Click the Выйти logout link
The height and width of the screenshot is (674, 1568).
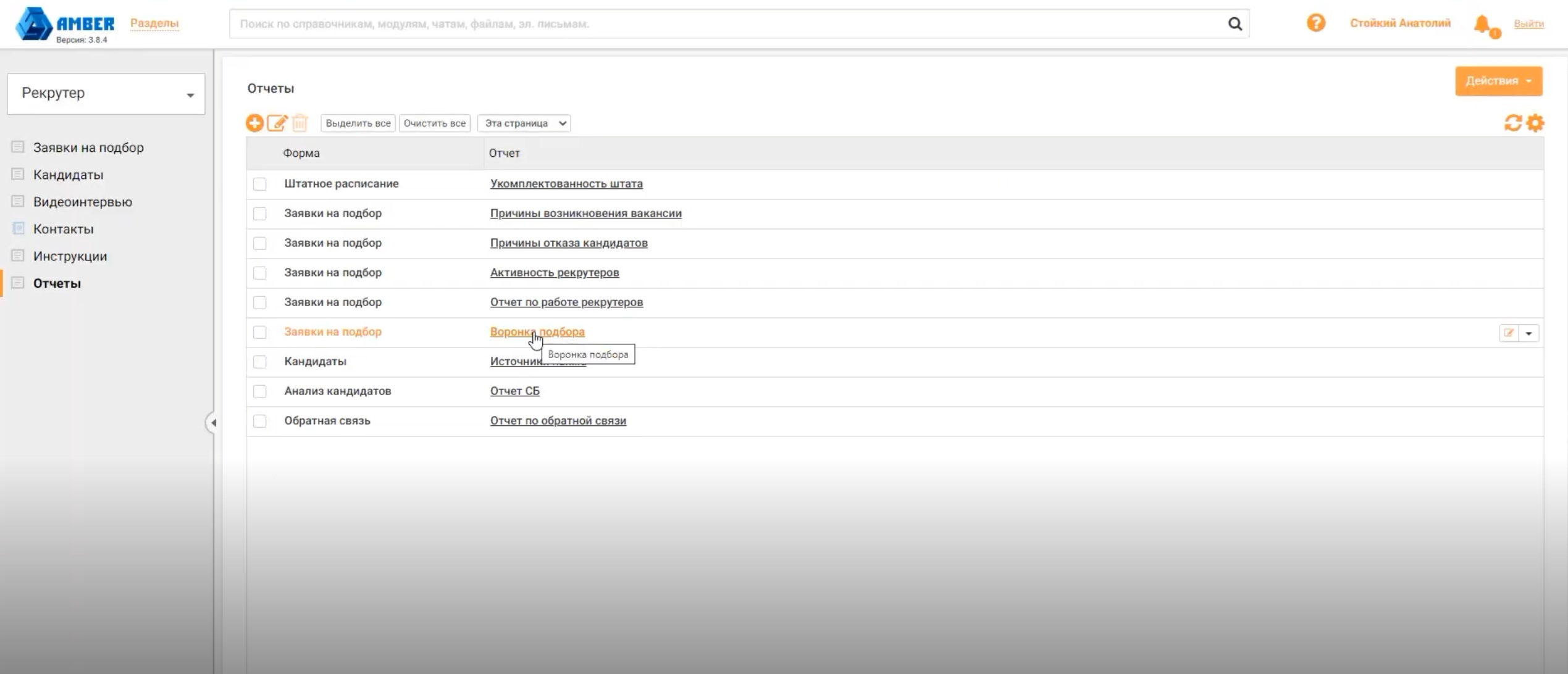point(1528,23)
